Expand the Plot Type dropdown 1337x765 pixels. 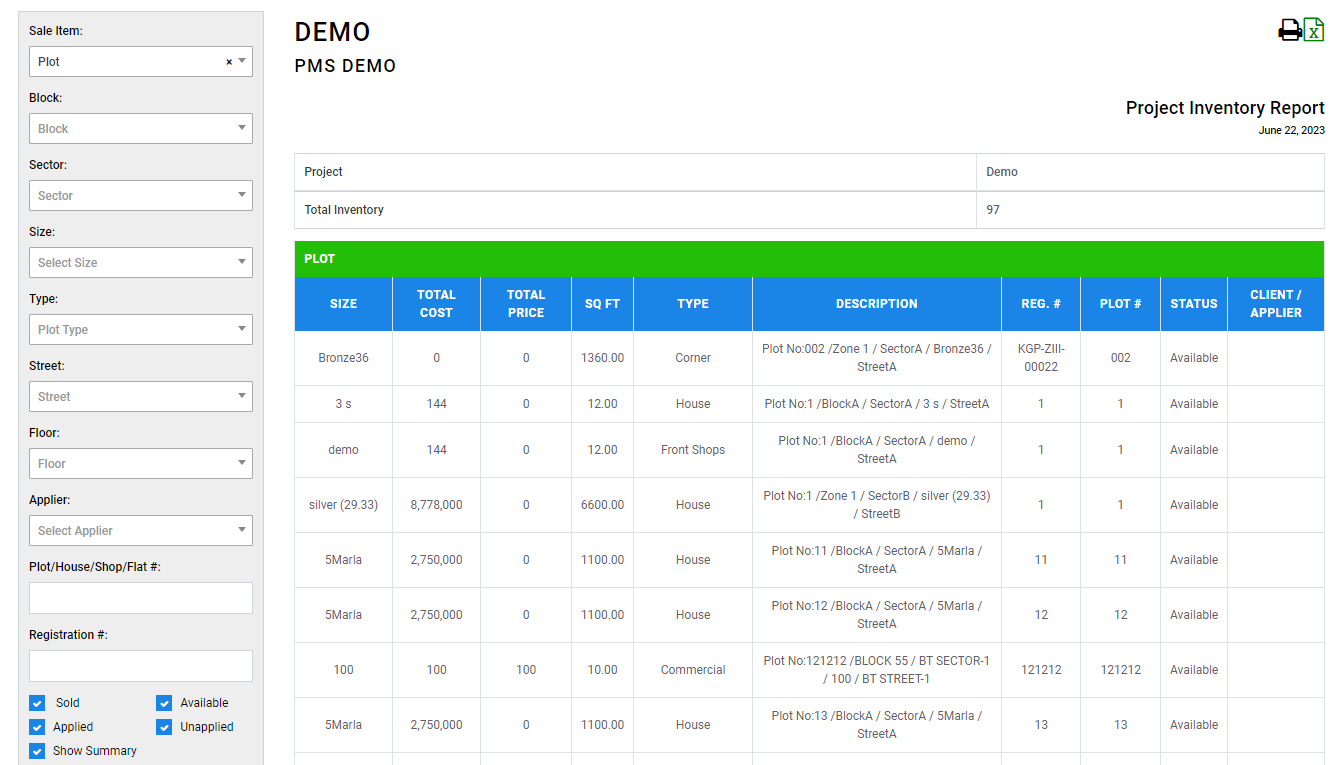click(141, 330)
